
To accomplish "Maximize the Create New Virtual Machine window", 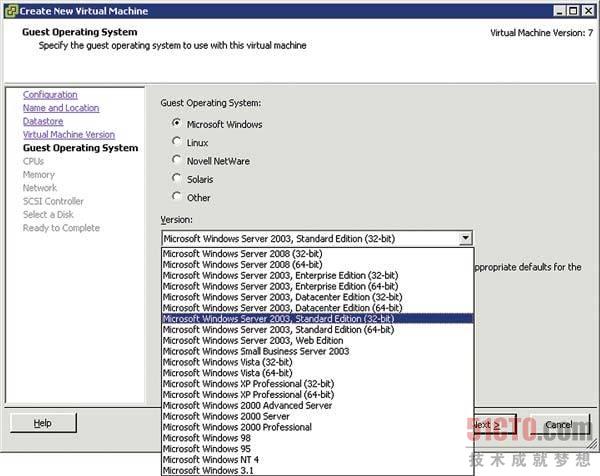I will [x=573, y=11].
